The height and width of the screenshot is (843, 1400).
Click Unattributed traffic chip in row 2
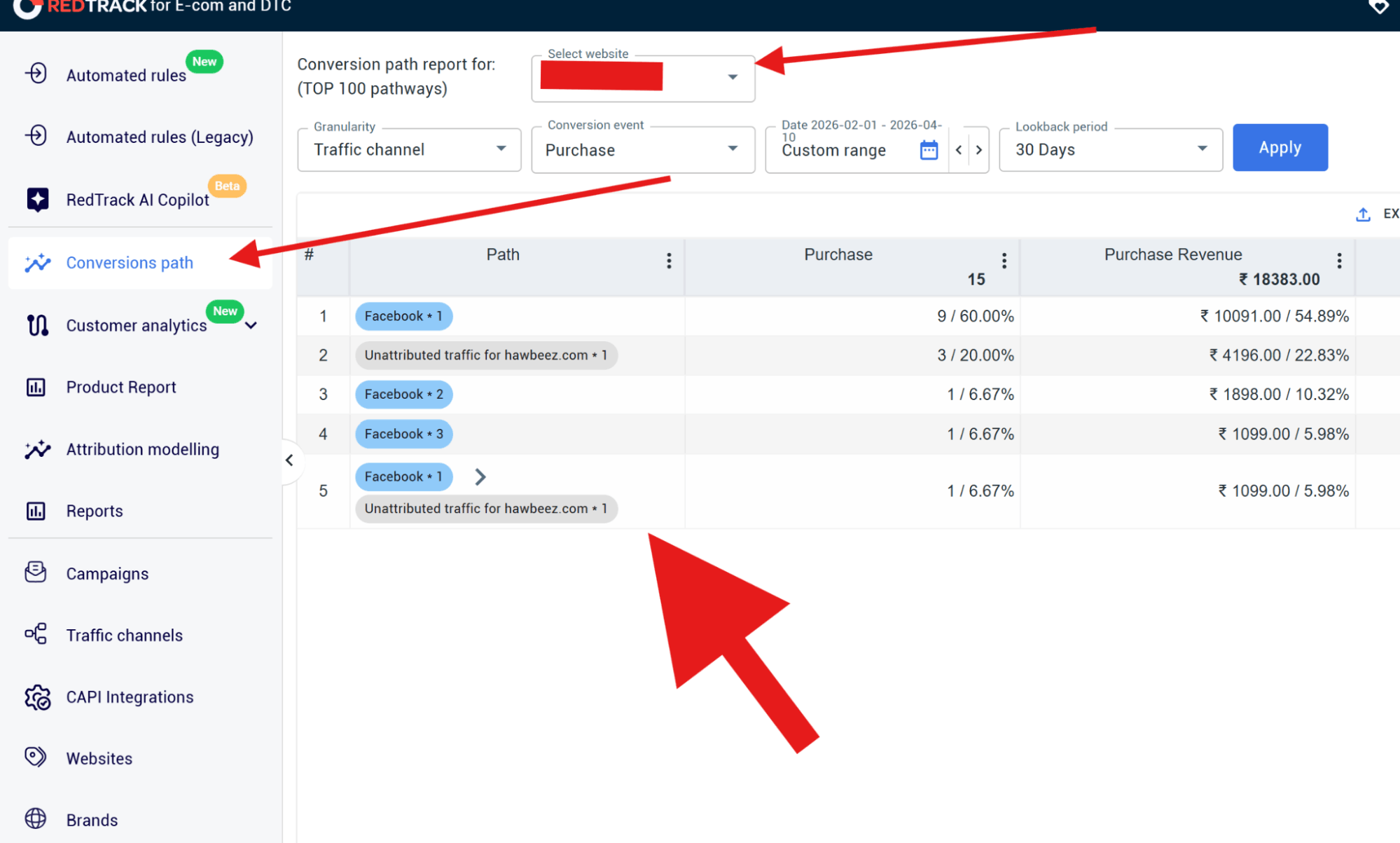point(486,355)
